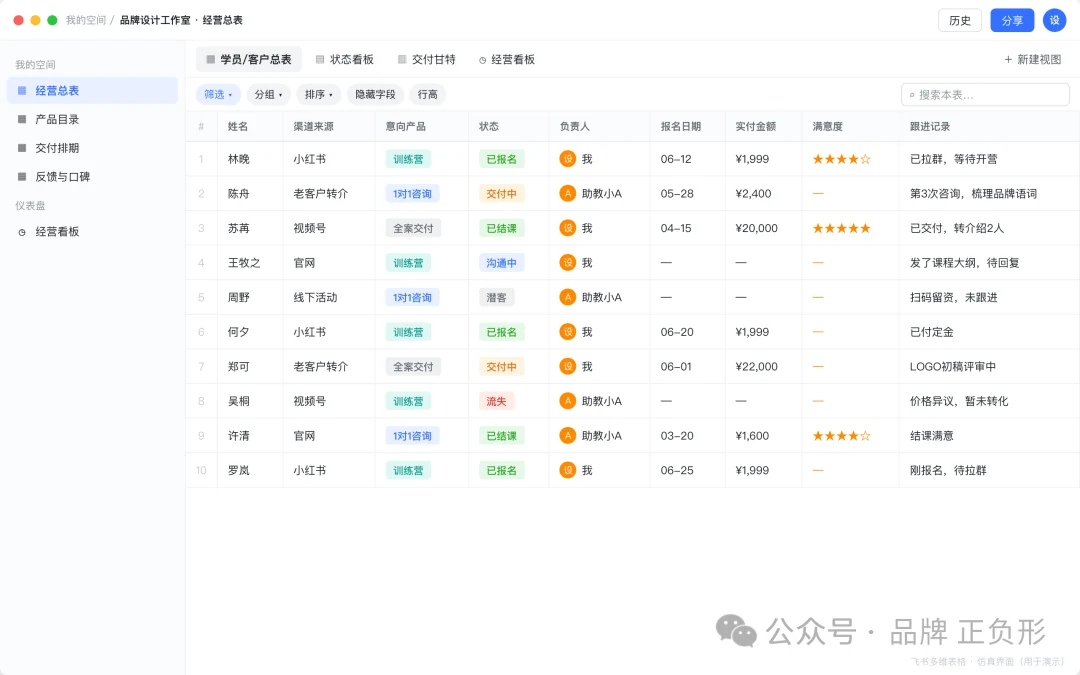Open 交付排期 in the sidebar

(x=92, y=148)
